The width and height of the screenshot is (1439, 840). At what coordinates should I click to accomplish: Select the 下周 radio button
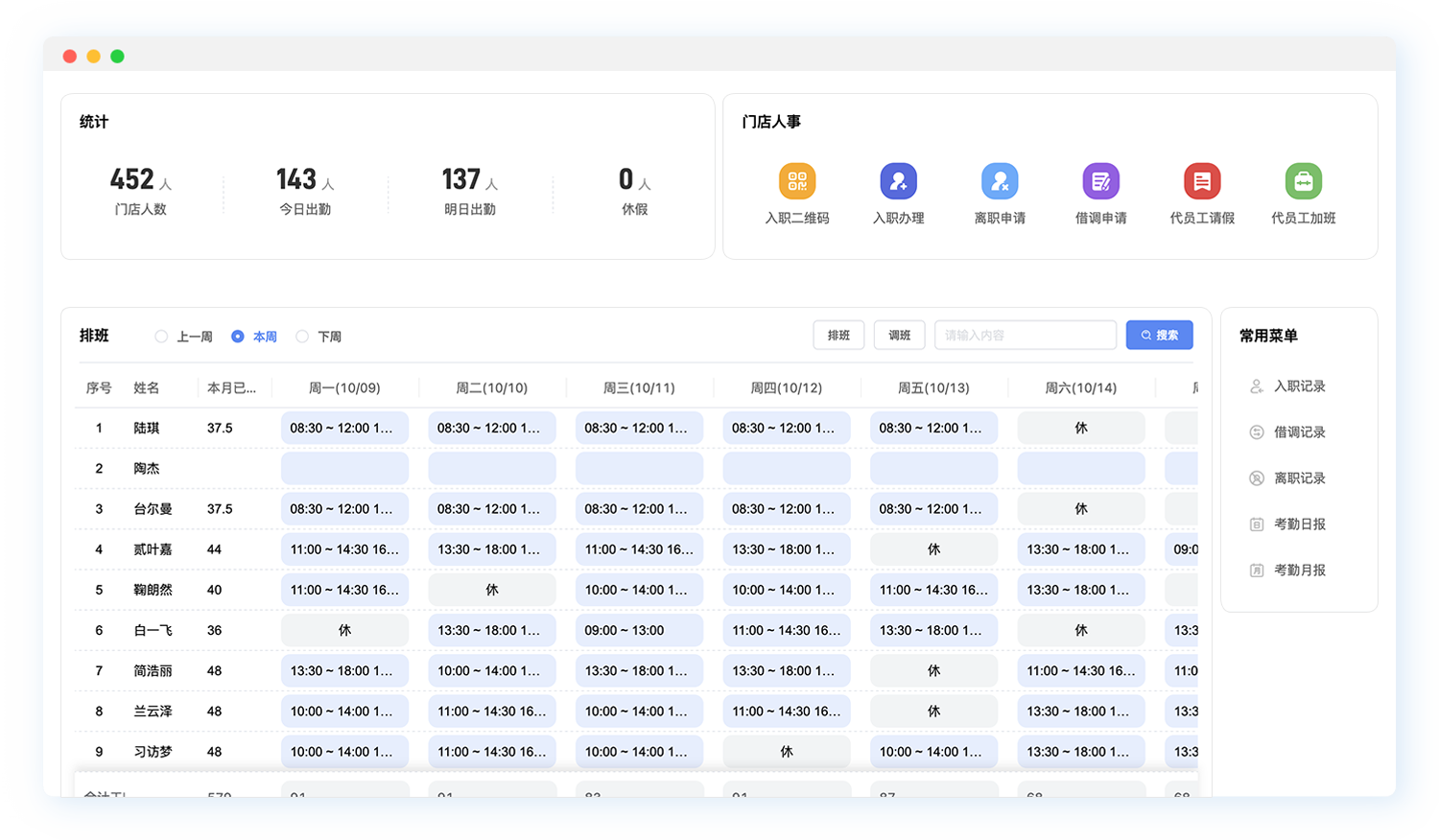[302, 337]
